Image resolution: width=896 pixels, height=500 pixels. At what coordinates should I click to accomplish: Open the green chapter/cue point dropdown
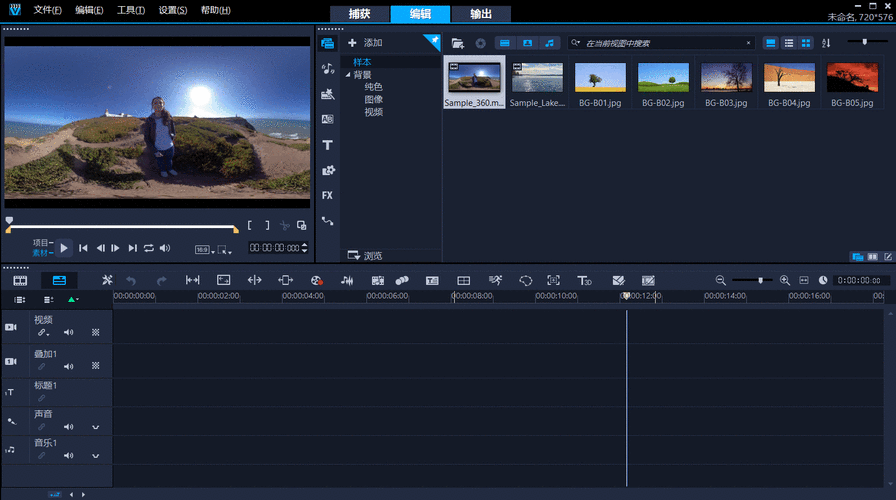pyautogui.click(x=73, y=299)
